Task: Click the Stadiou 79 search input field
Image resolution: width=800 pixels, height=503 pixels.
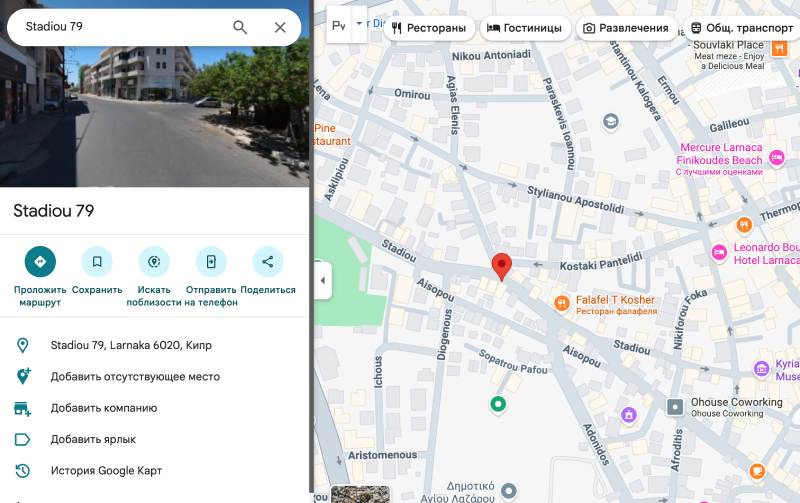Action: click(120, 27)
